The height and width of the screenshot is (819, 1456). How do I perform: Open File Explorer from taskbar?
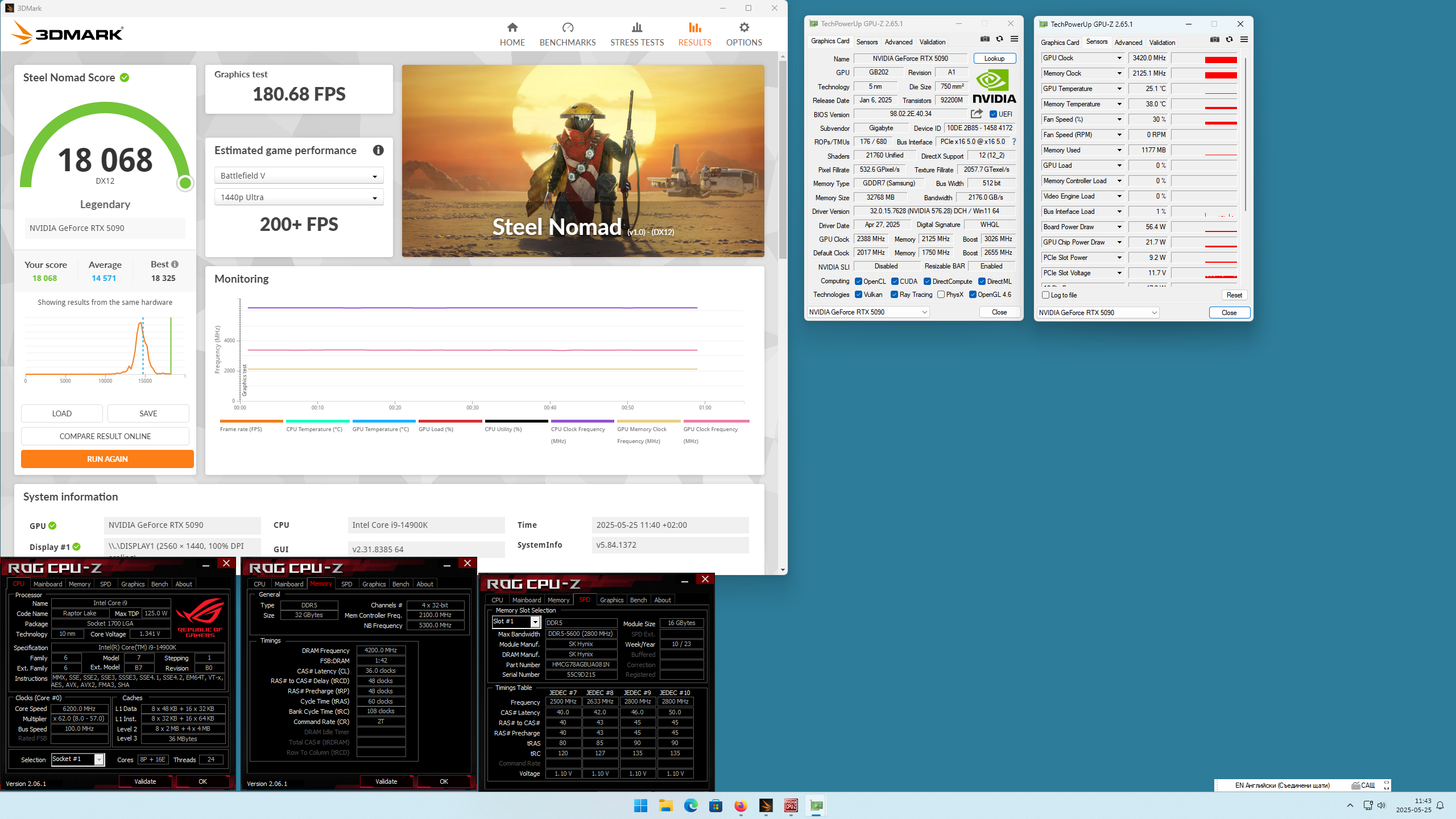tap(665, 805)
